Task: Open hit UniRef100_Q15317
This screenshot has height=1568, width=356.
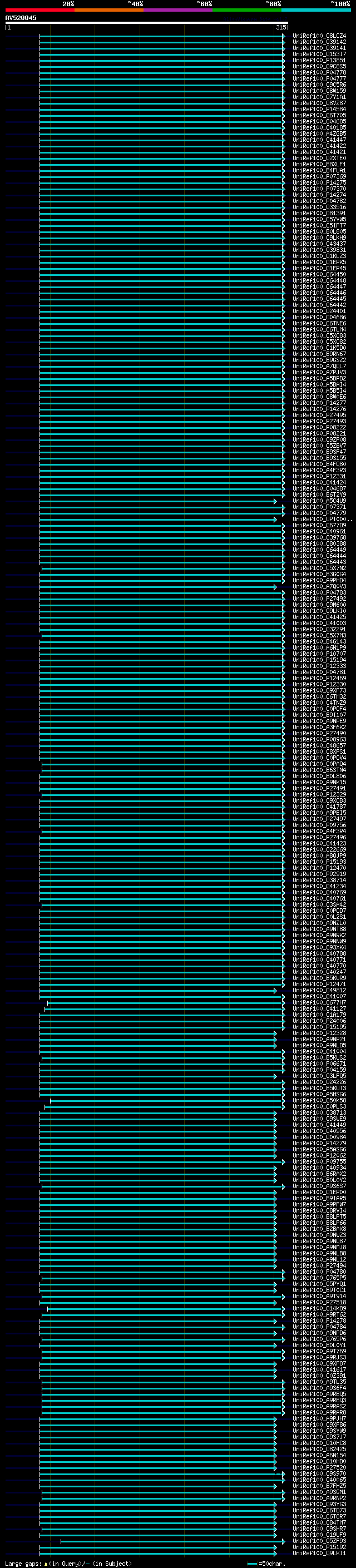Action: (319, 54)
